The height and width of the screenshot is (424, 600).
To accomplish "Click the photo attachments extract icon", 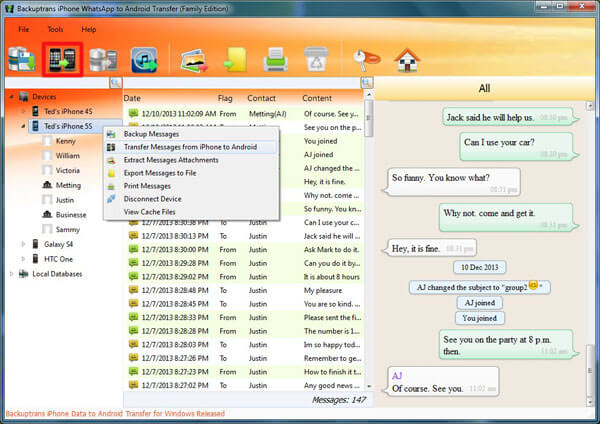I will pyautogui.click(x=193, y=61).
